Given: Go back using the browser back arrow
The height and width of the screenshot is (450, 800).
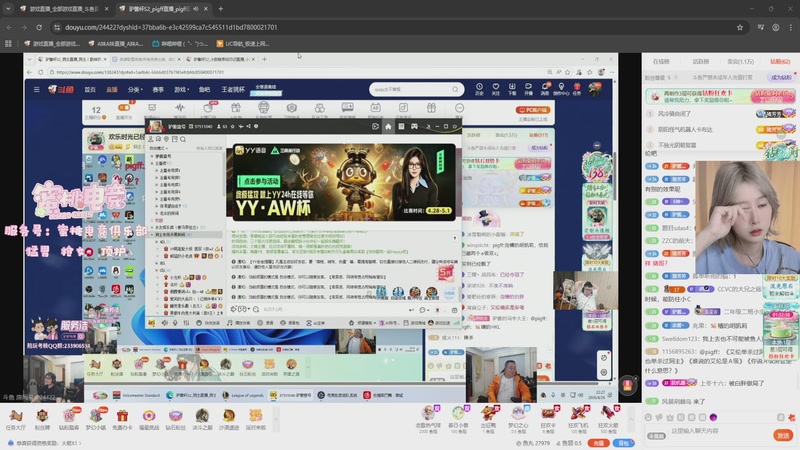Looking at the screenshot, I should pyautogui.click(x=9, y=27).
